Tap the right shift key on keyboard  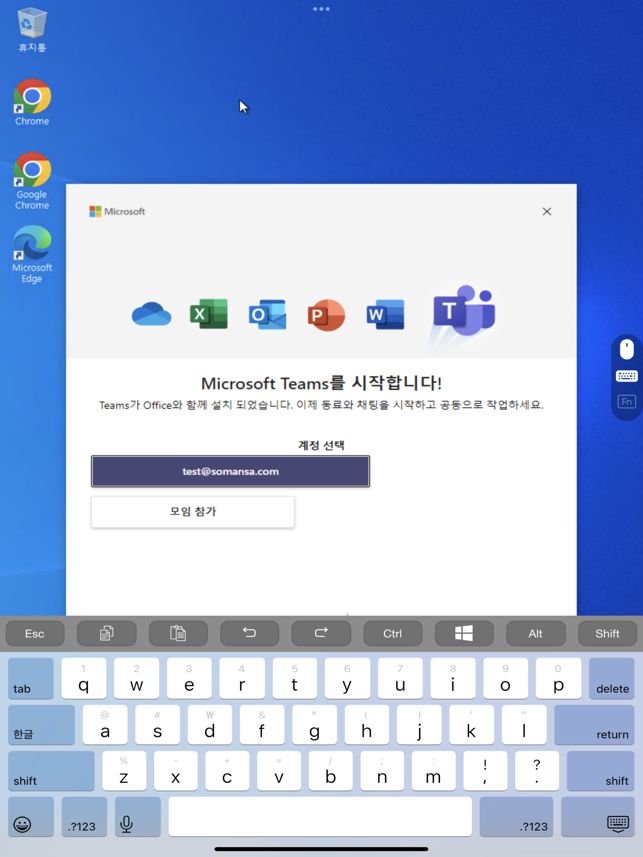point(600,771)
